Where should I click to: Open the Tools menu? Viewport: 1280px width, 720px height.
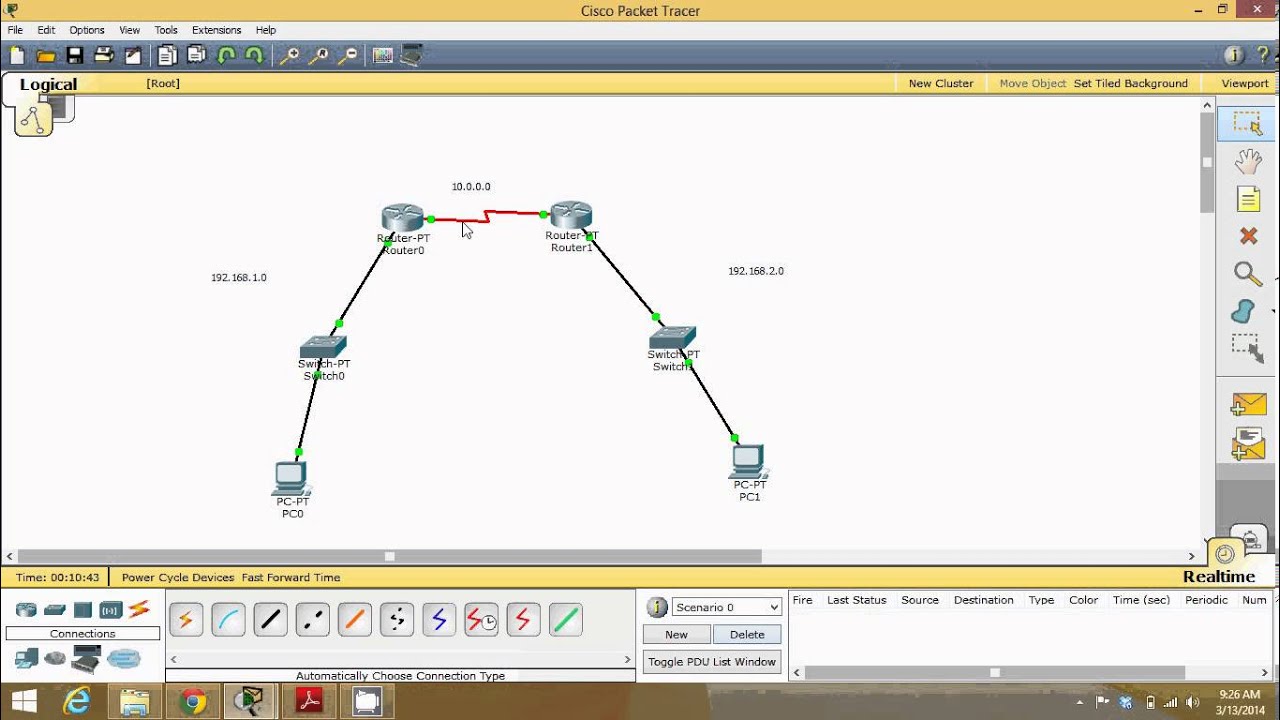coord(166,30)
